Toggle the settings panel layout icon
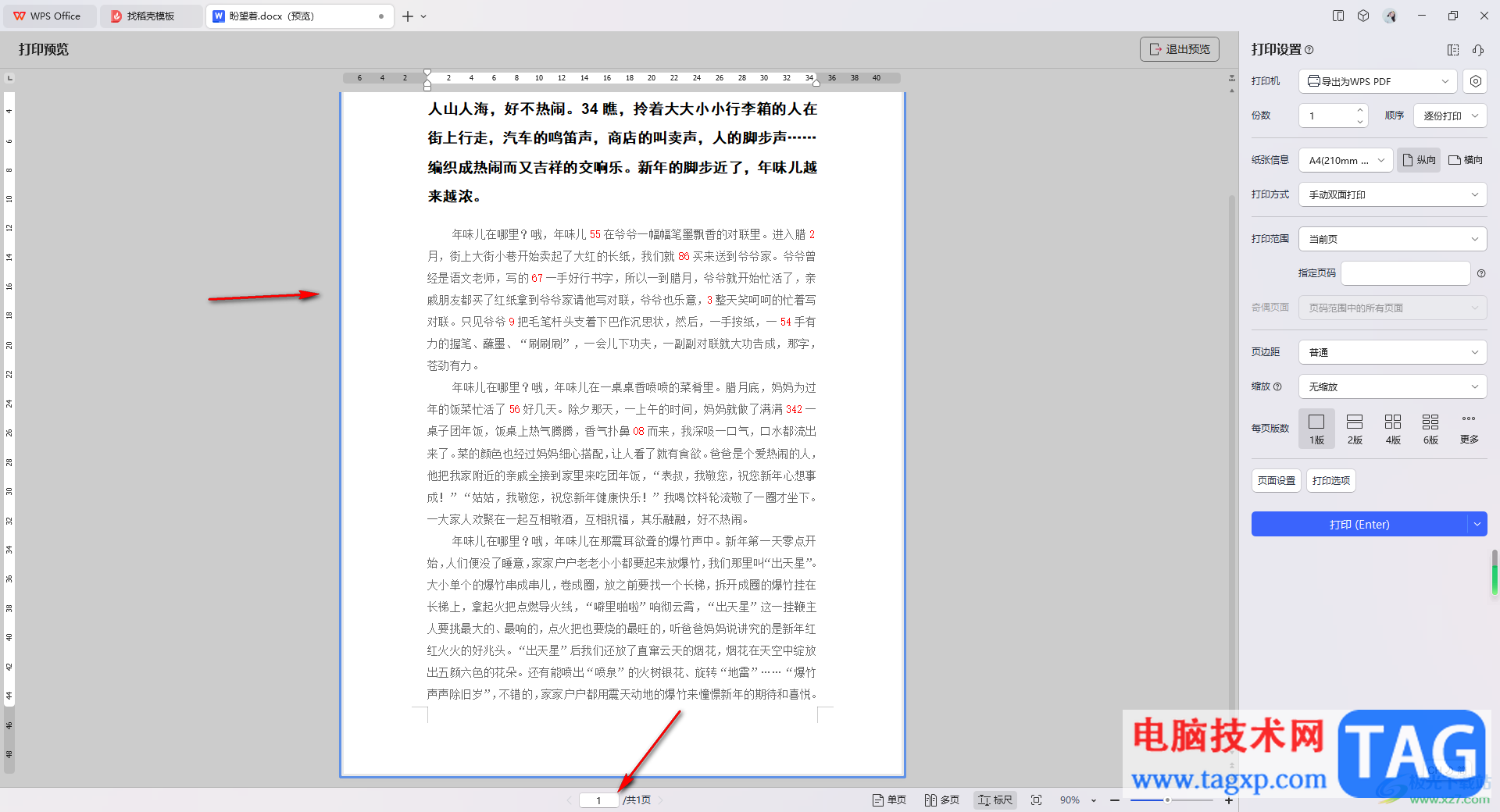 [x=1453, y=50]
